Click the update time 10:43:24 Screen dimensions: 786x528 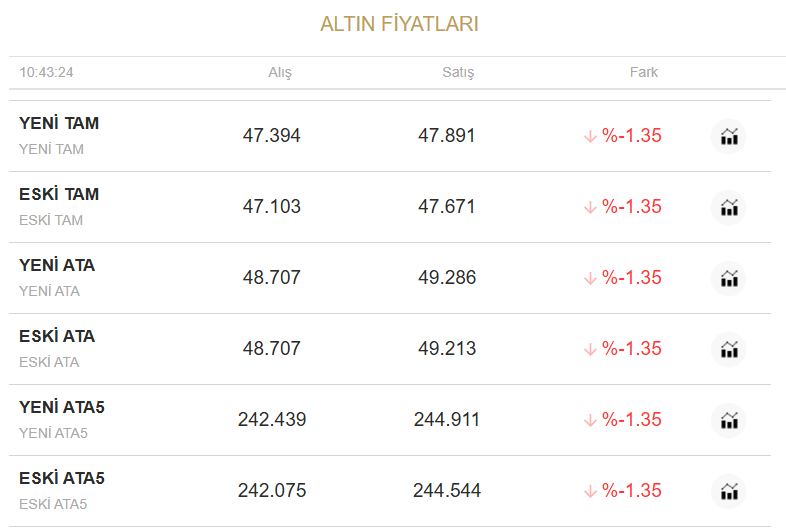[46, 73]
